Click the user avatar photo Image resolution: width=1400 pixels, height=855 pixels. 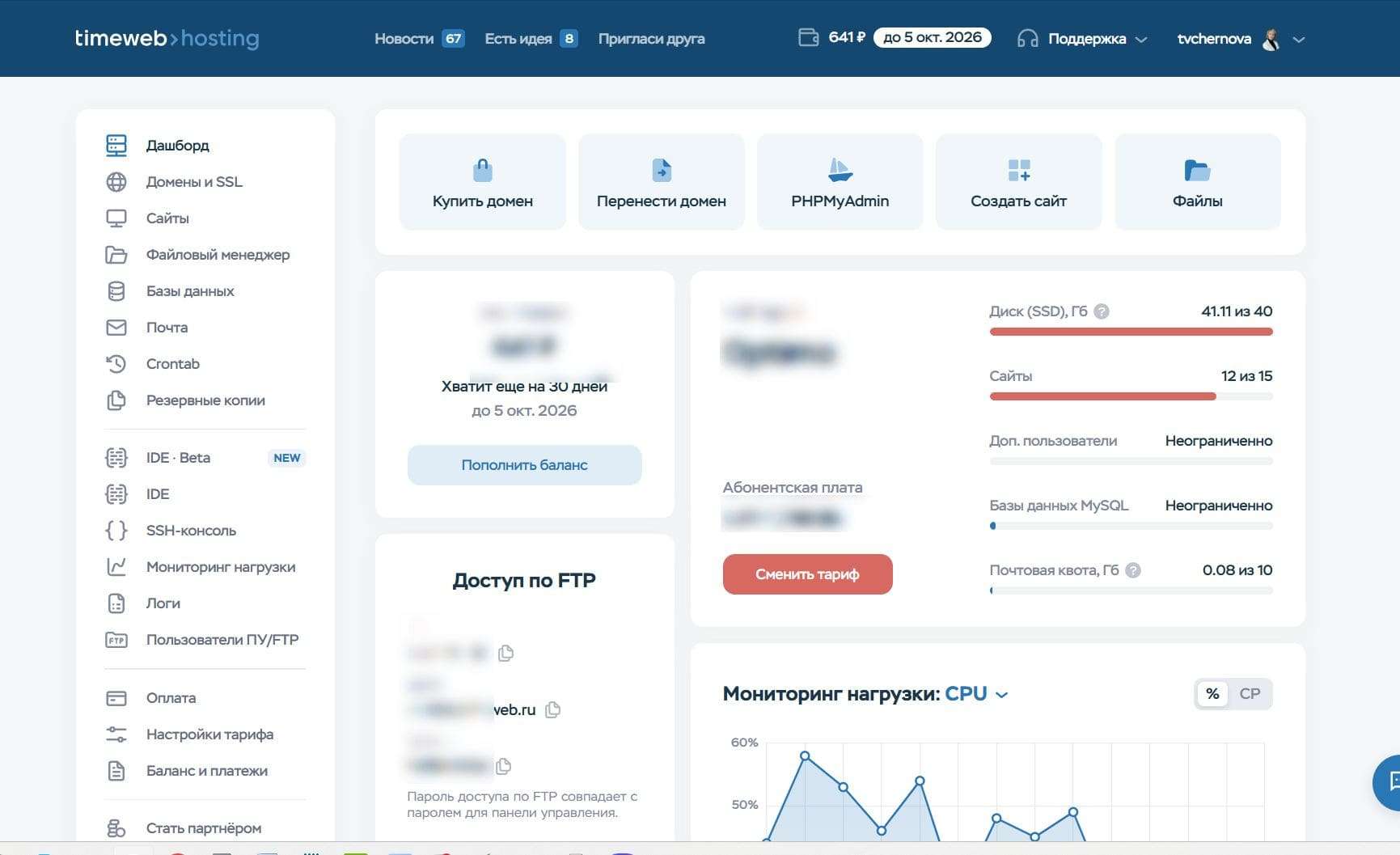[x=1271, y=39]
